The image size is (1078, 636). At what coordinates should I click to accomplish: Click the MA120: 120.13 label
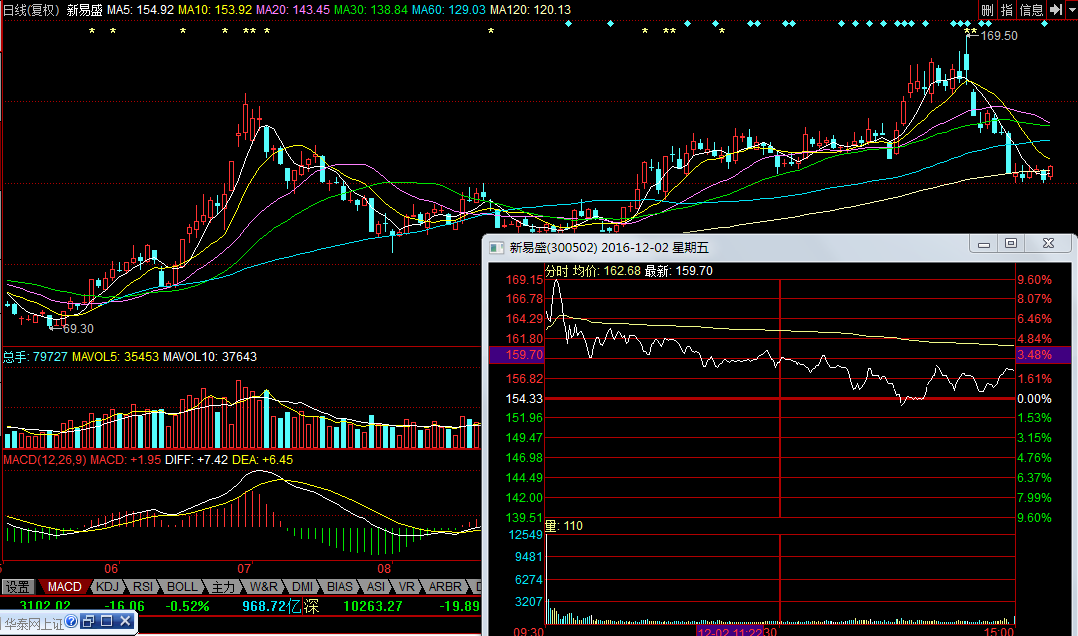530,10
